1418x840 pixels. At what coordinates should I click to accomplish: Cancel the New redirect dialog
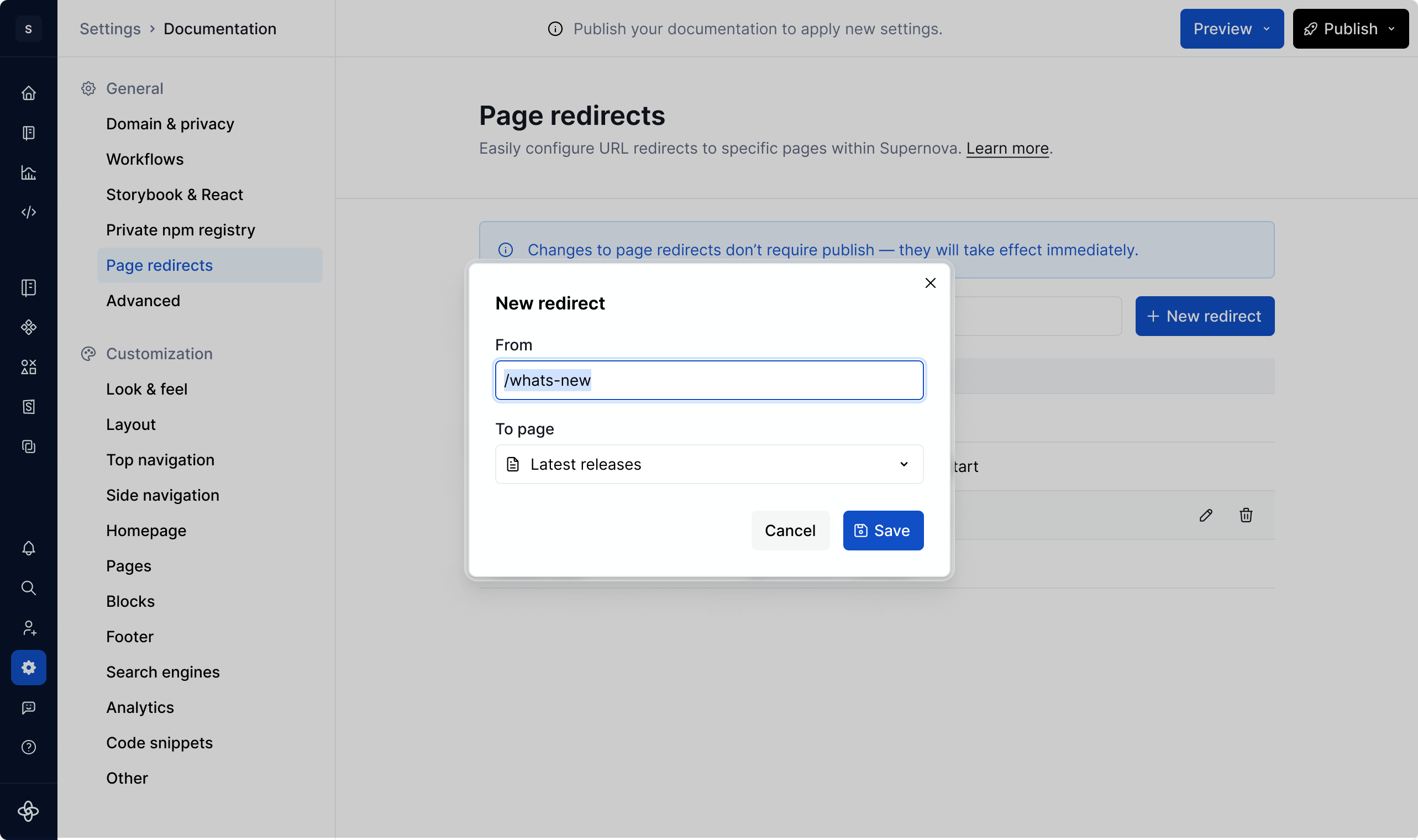click(790, 531)
